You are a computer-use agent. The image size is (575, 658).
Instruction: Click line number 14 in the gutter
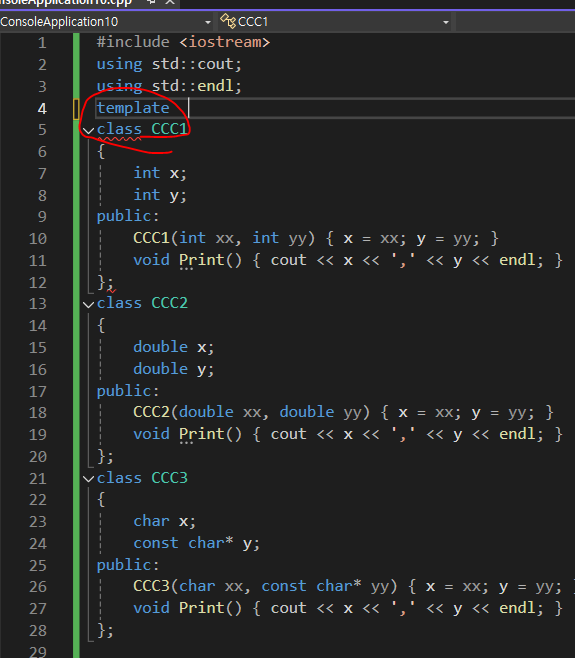38,326
